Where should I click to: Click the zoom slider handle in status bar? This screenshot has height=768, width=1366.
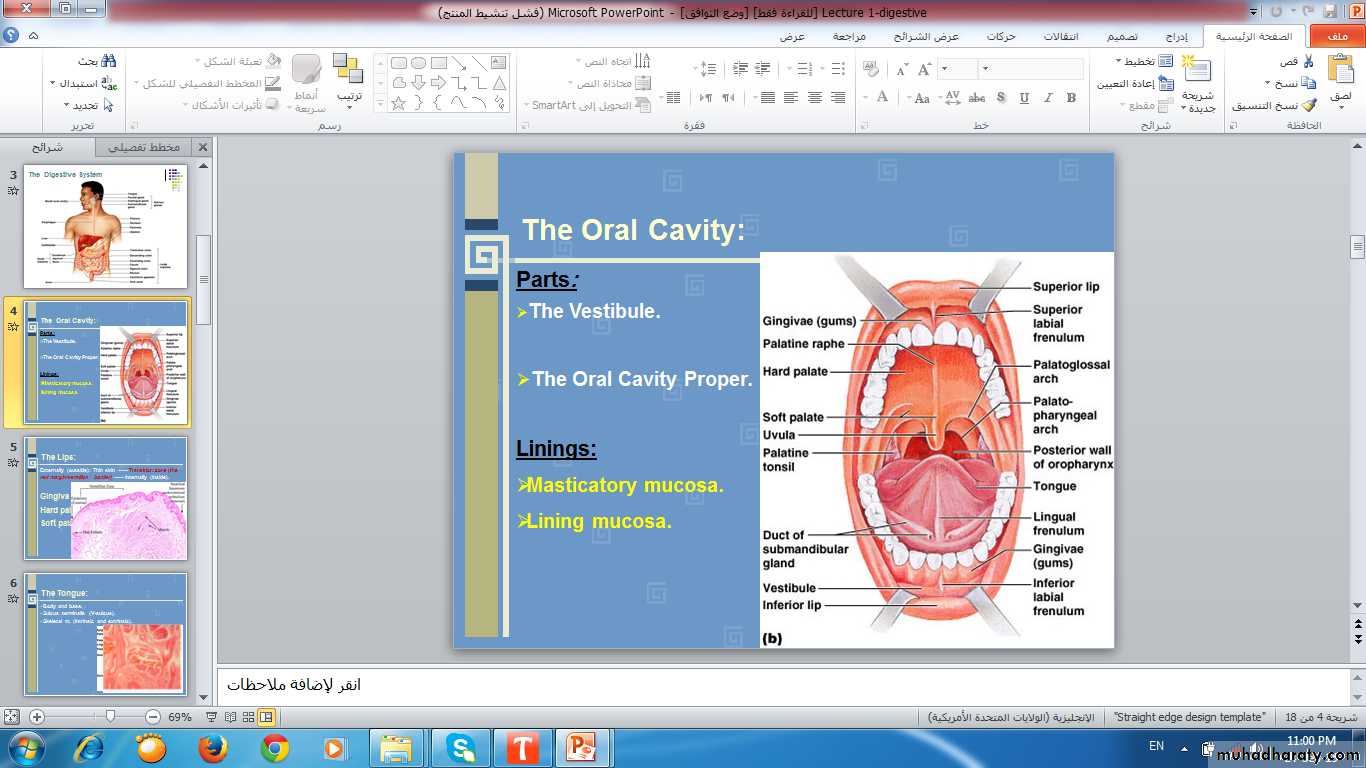(110, 717)
